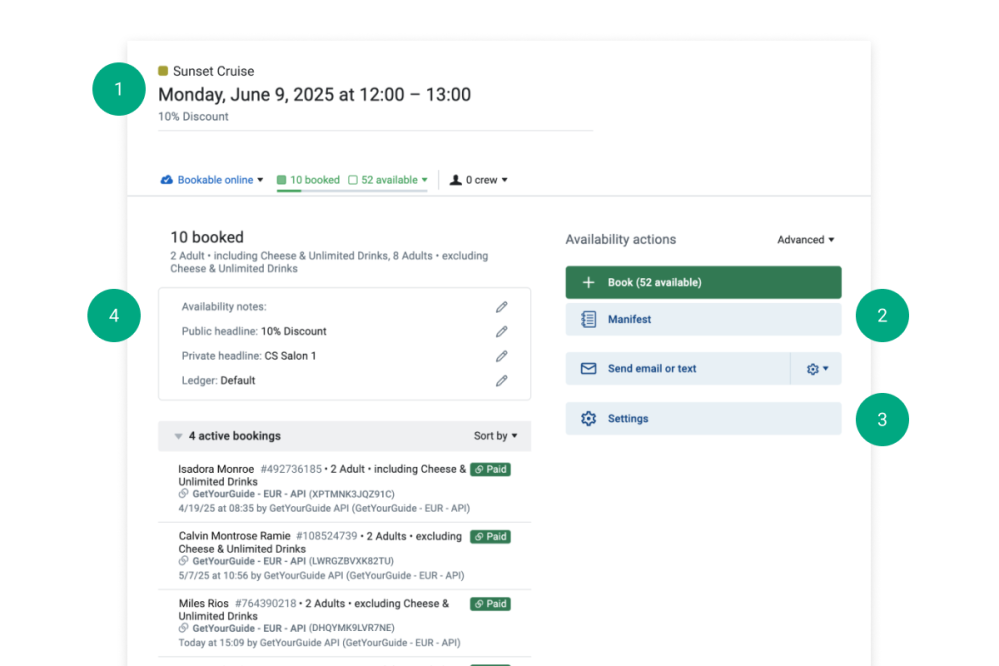Open the Advanced dropdown
Viewport: 999px width, 666px height.
click(805, 240)
